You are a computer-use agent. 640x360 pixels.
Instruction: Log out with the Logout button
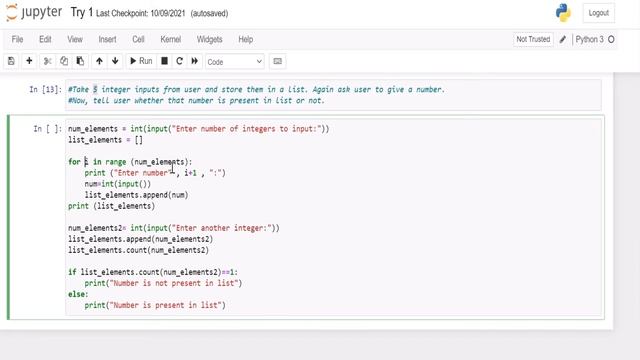(598, 13)
